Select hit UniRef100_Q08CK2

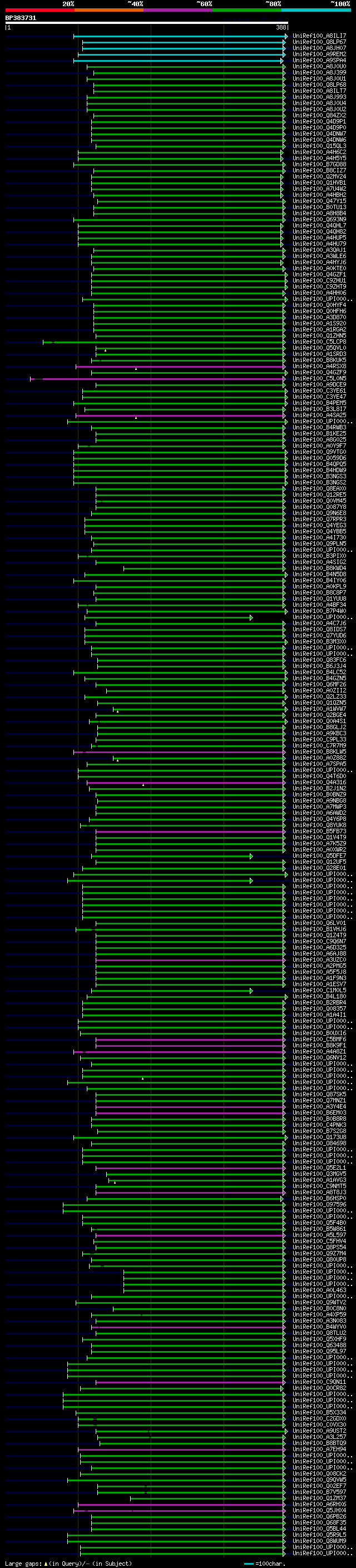(x=319, y=1474)
